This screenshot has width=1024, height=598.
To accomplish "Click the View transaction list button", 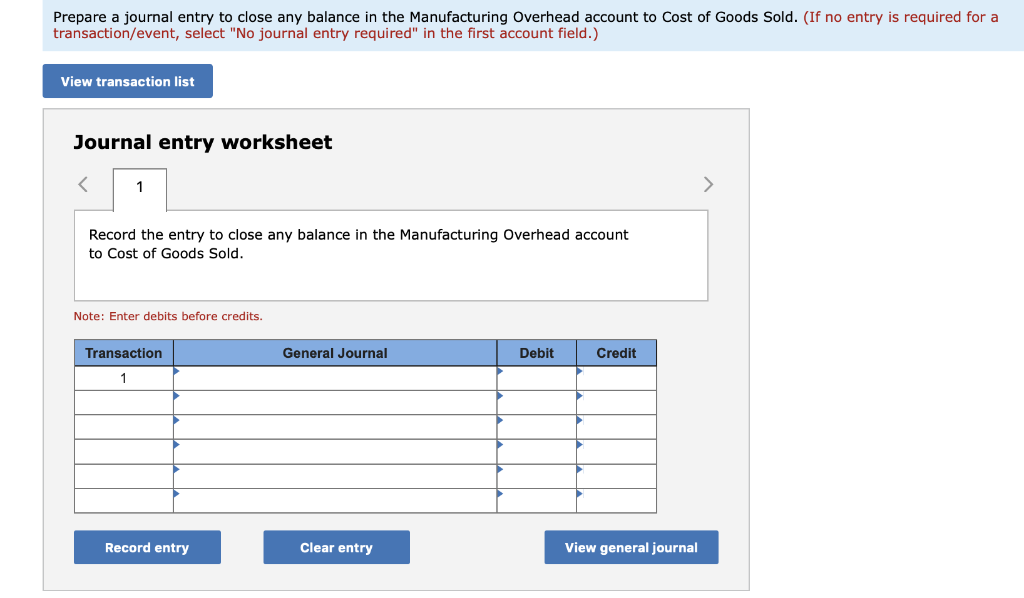I will pyautogui.click(x=127, y=81).
